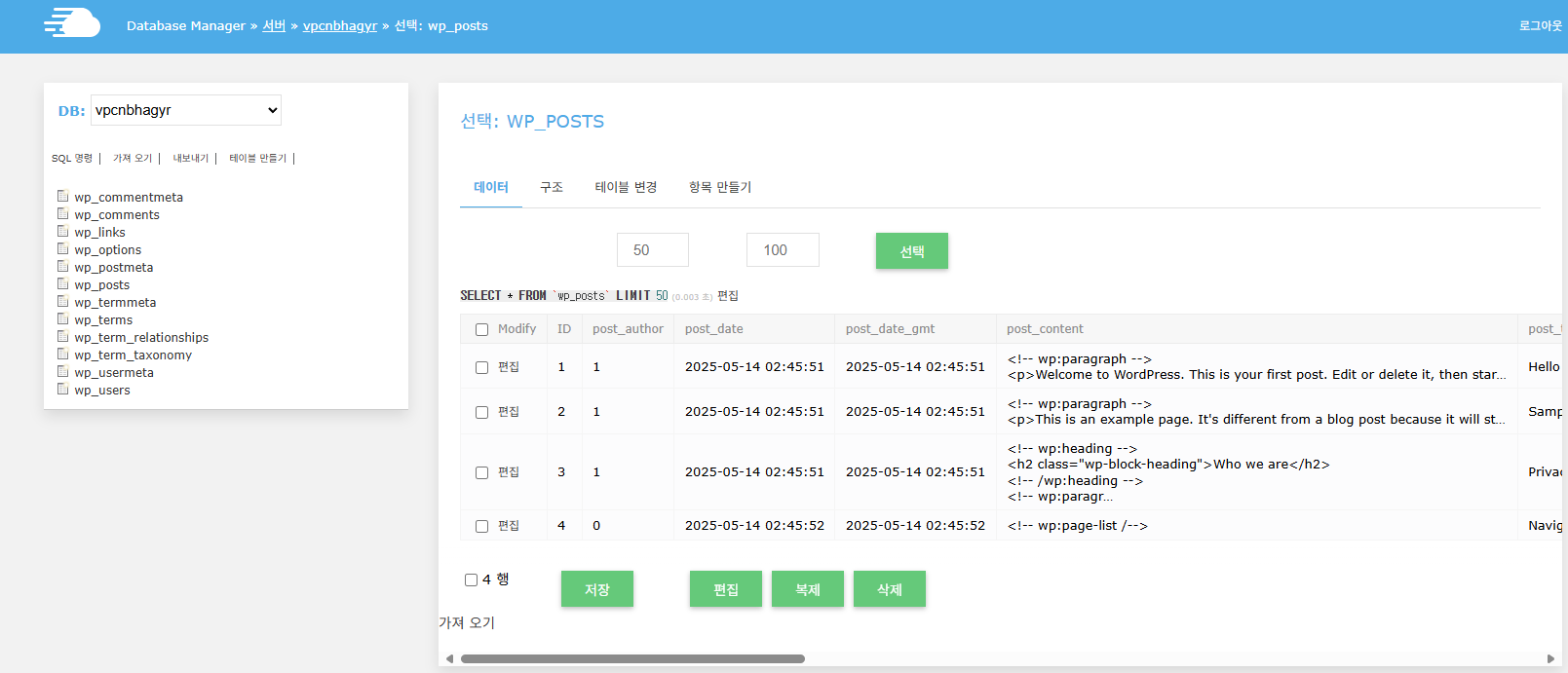Click the table icon beside wp_term_relationships
This screenshot has width=1568, height=673.
tap(63, 336)
